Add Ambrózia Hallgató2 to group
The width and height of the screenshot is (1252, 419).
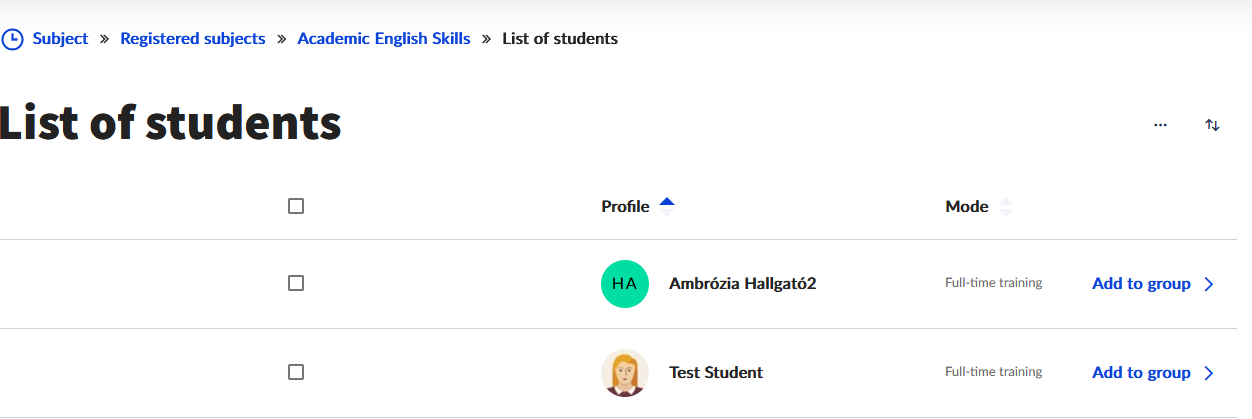(x=1141, y=284)
